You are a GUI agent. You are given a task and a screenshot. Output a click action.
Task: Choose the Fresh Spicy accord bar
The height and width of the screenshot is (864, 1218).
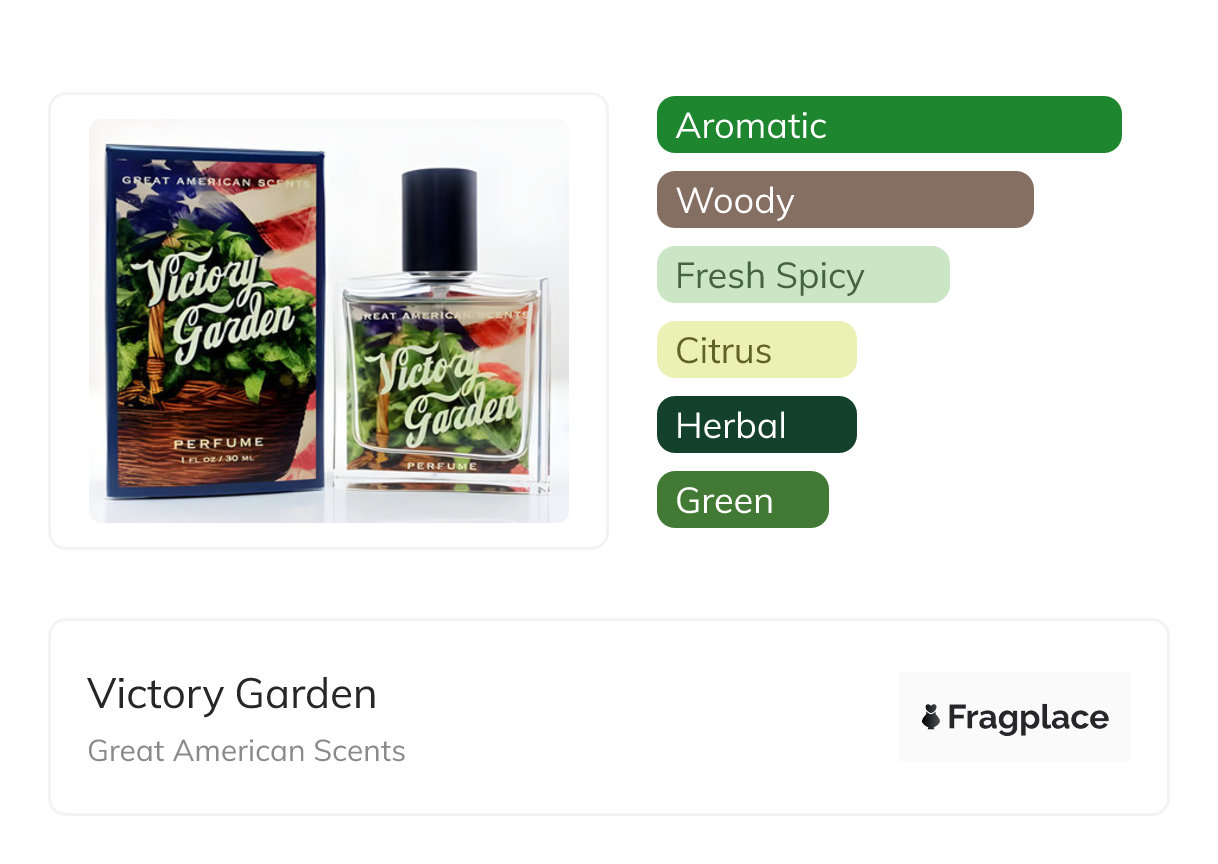click(803, 275)
